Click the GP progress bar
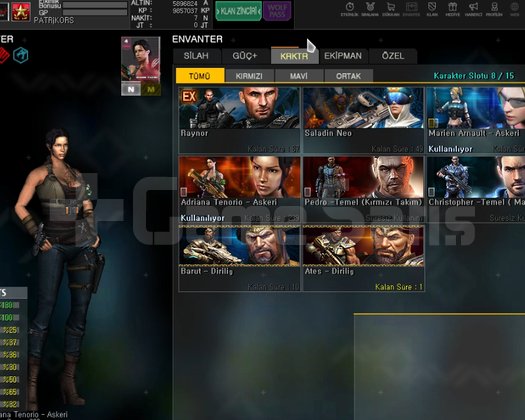The width and height of the screenshot is (525, 420). 95,12
